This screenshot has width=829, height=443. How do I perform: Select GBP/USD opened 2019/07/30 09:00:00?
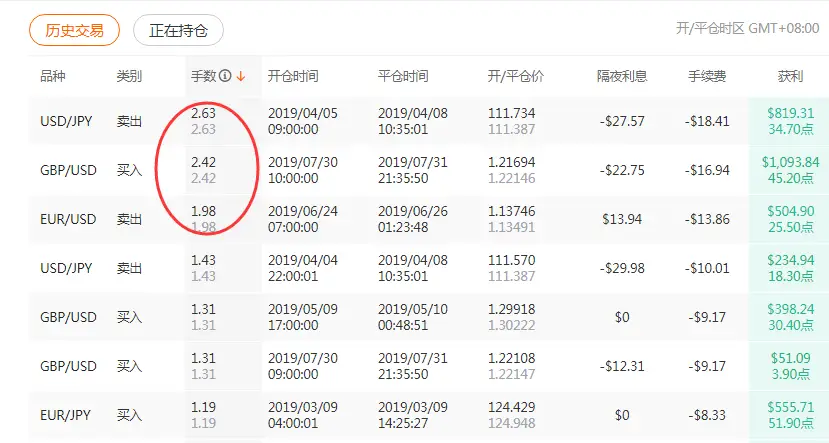coord(68,366)
